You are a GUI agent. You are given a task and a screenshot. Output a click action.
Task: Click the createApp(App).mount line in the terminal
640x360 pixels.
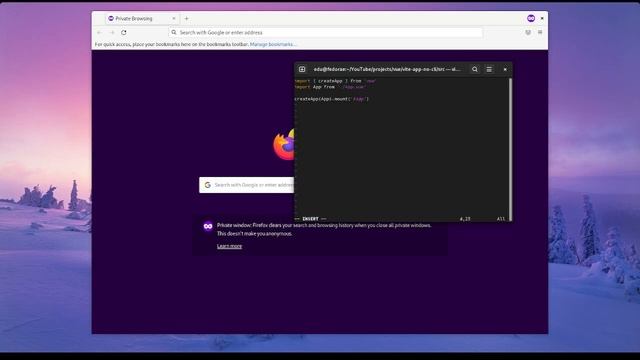pos(331,99)
